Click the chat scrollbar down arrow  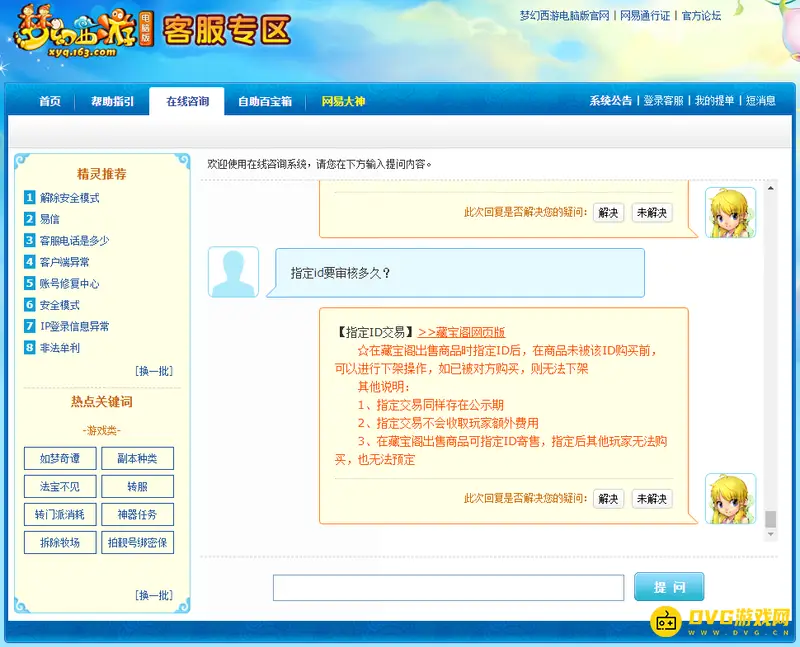click(770, 534)
